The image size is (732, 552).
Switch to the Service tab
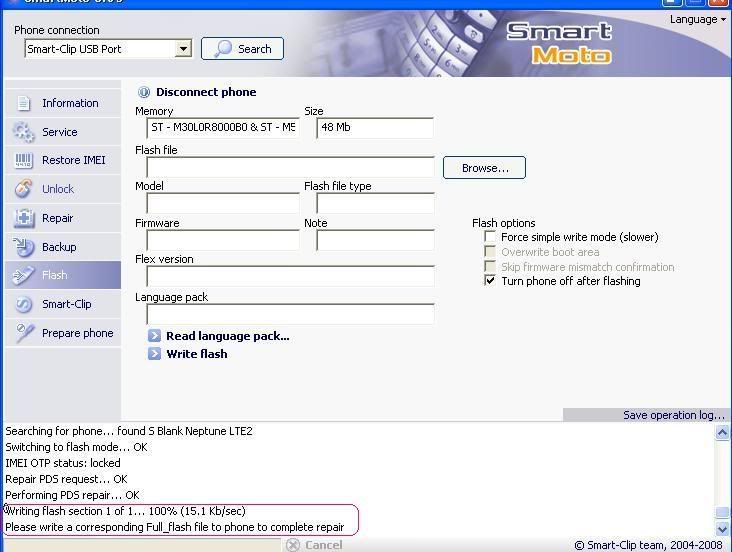point(63,132)
